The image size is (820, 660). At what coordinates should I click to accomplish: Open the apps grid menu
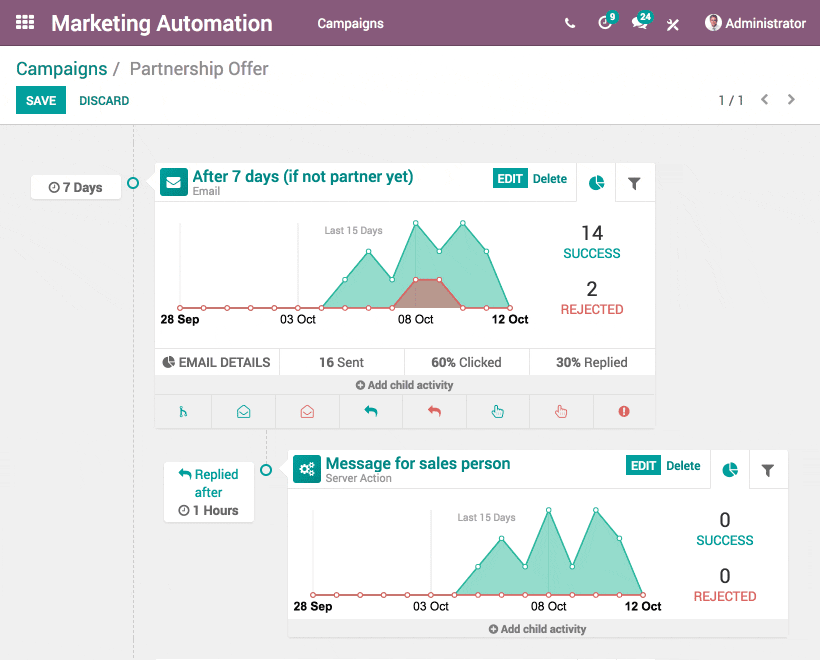[25, 23]
